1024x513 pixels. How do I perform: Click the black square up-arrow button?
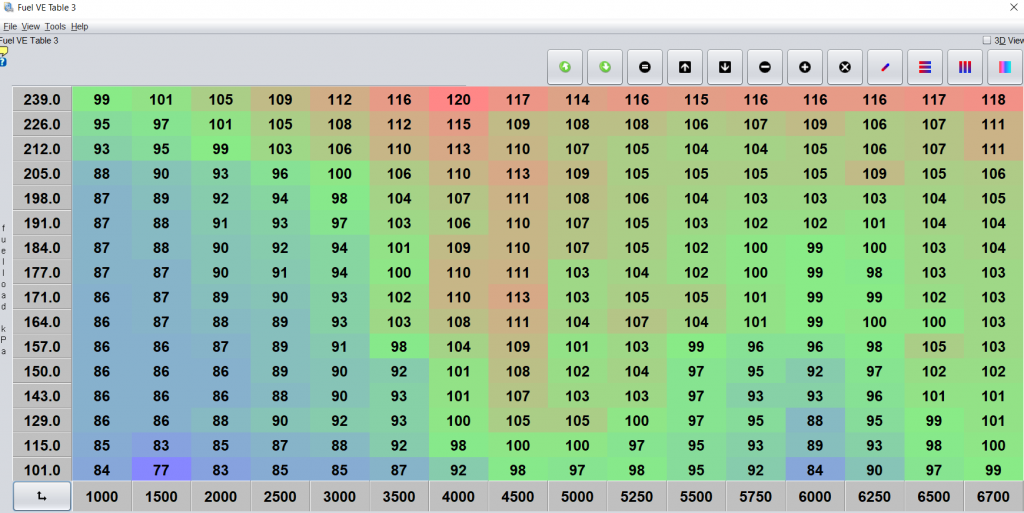tap(685, 67)
